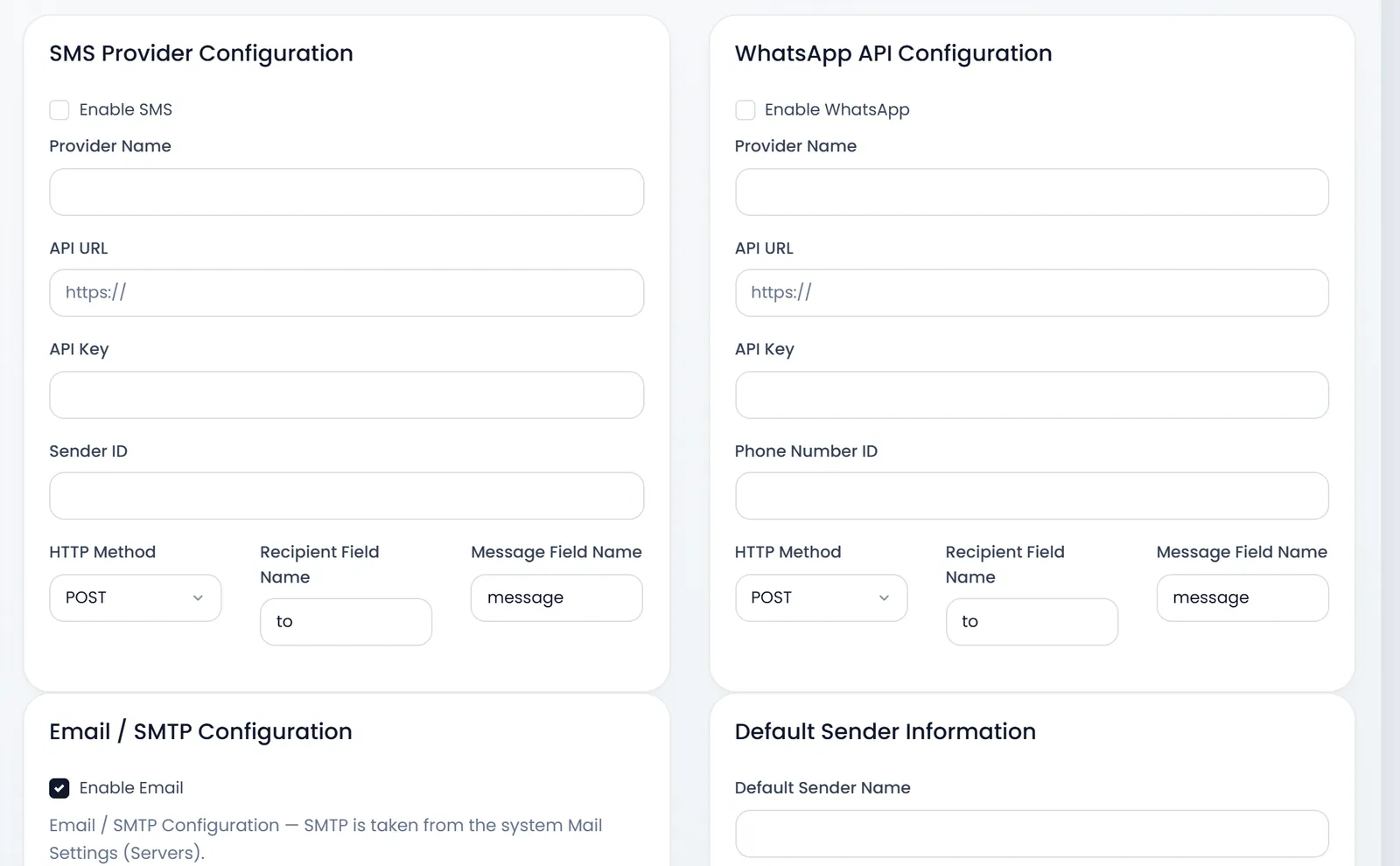Focus the WhatsApp Provider Name field
1400x866 pixels.
(x=1032, y=192)
